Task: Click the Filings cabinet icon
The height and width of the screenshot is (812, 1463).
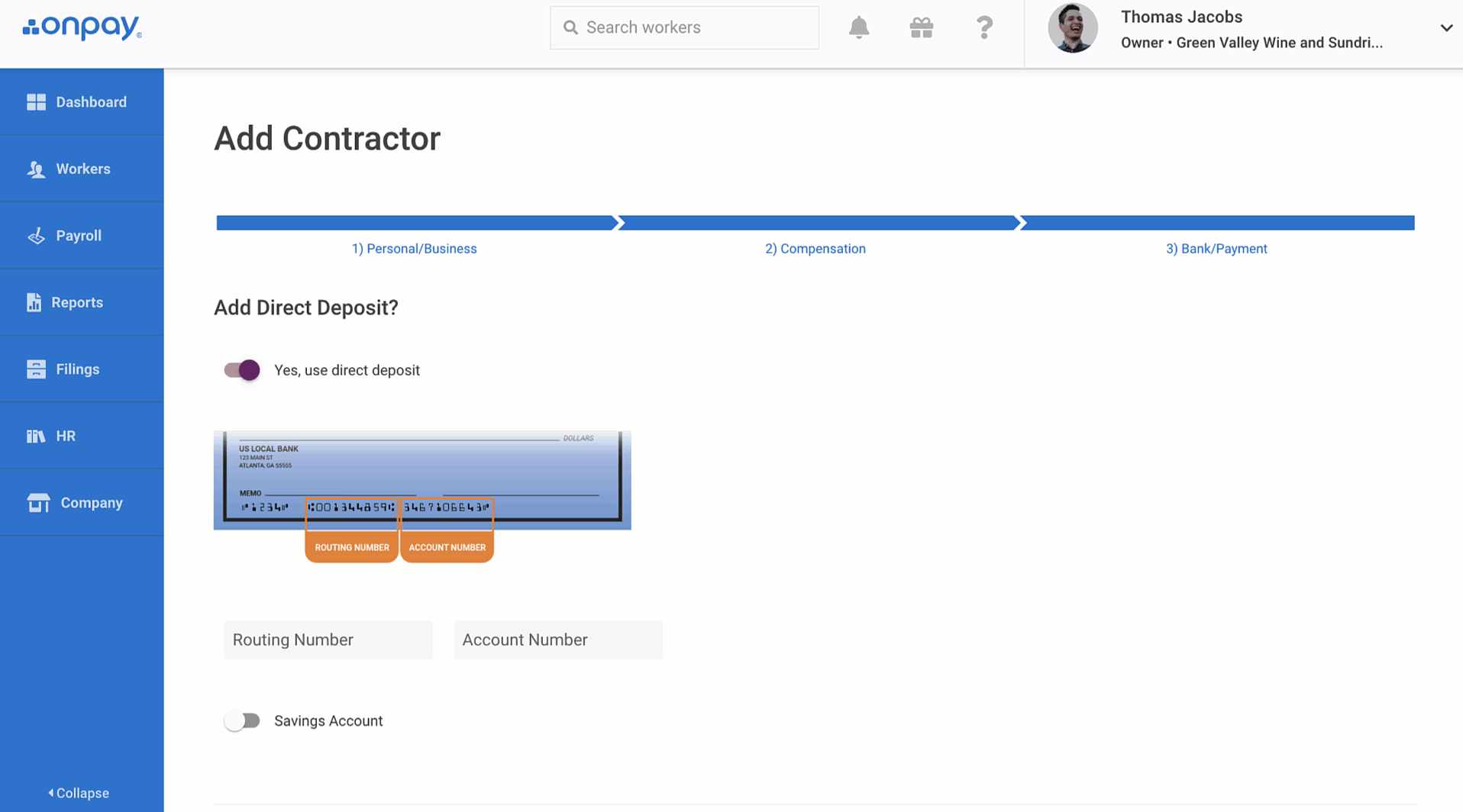Action: click(x=36, y=369)
